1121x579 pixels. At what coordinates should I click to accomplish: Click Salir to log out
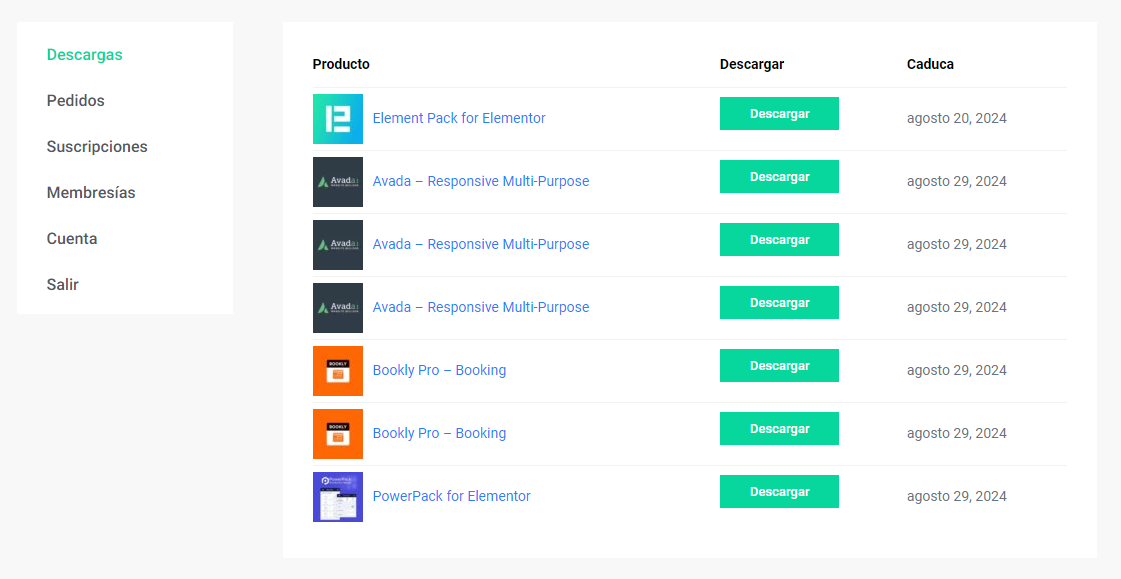click(62, 284)
